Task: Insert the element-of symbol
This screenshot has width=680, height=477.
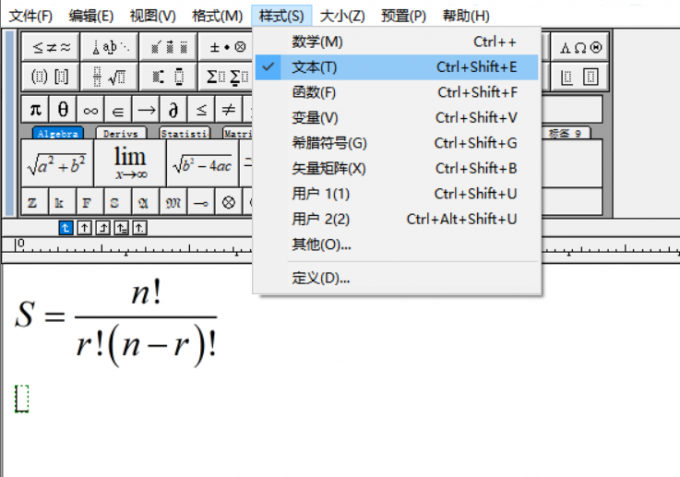Action: 118,109
